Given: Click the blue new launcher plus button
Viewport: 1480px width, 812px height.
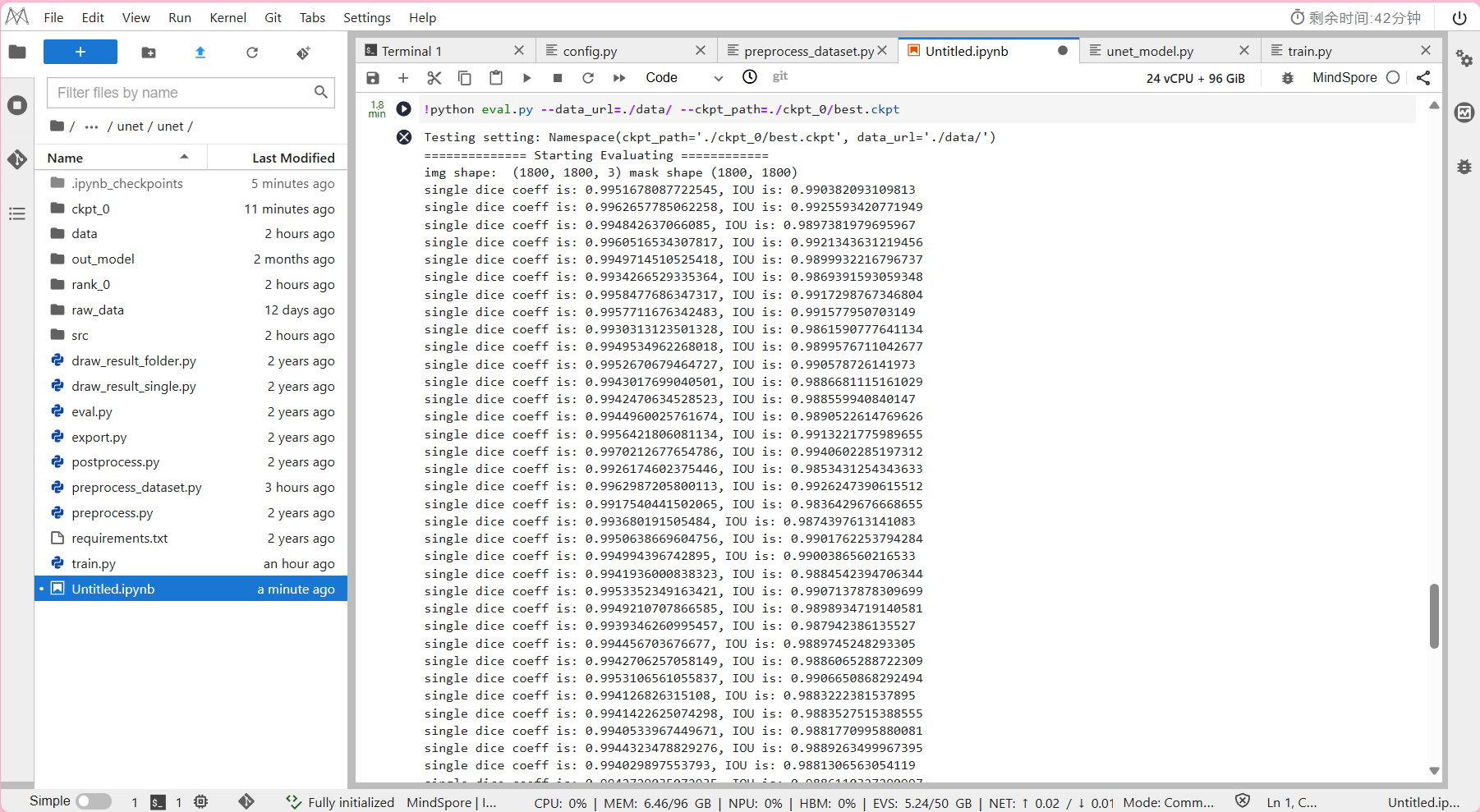Looking at the screenshot, I should (x=80, y=52).
